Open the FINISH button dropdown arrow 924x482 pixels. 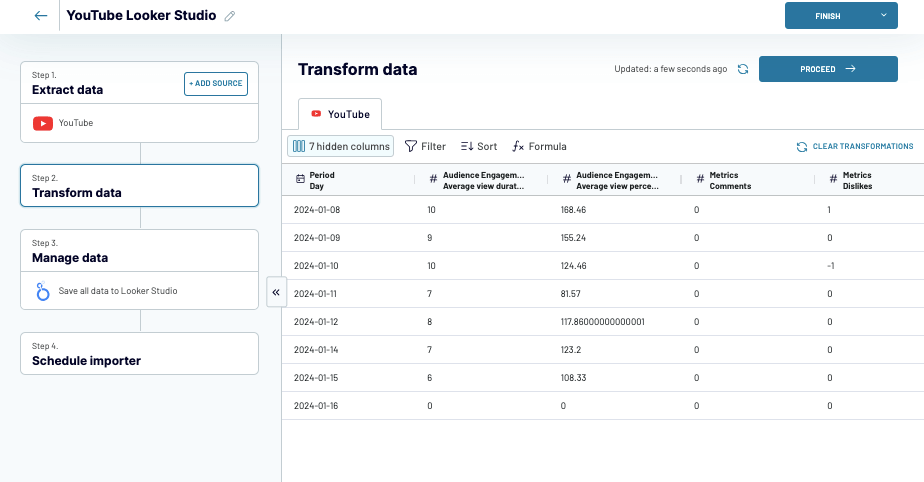[x=884, y=15]
